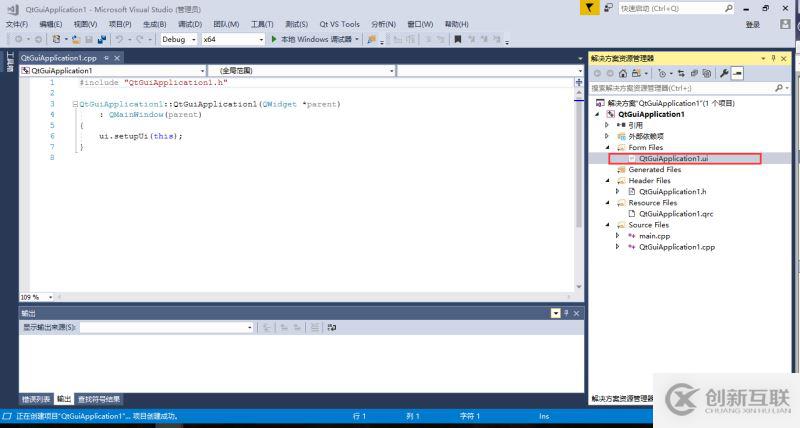The height and width of the screenshot is (428, 800).
Task: Expand the 引用 node in Solution Explorer
Action: tap(607, 125)
